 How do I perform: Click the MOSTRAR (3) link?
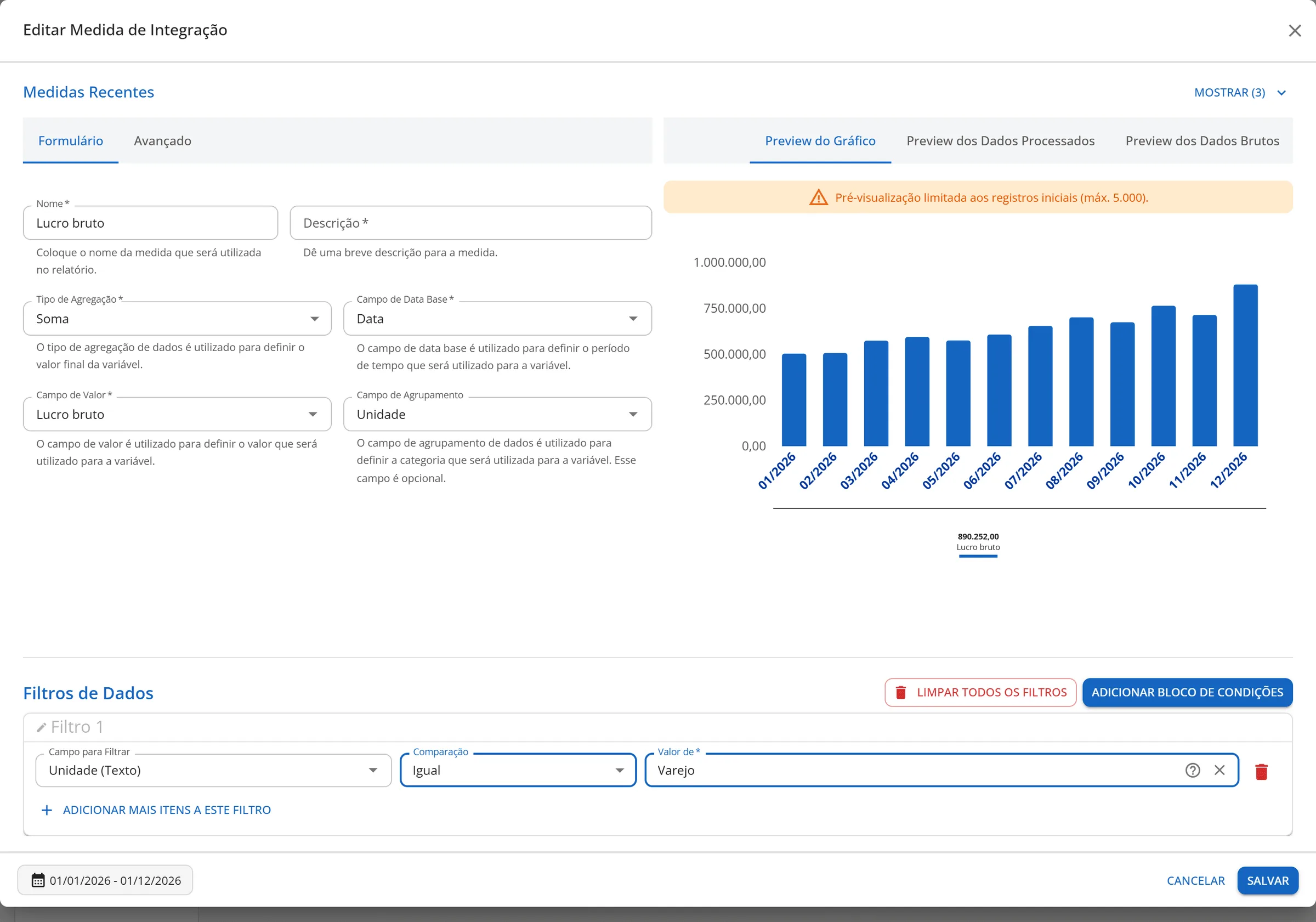pyautogui.click(x=1229, y=93)
